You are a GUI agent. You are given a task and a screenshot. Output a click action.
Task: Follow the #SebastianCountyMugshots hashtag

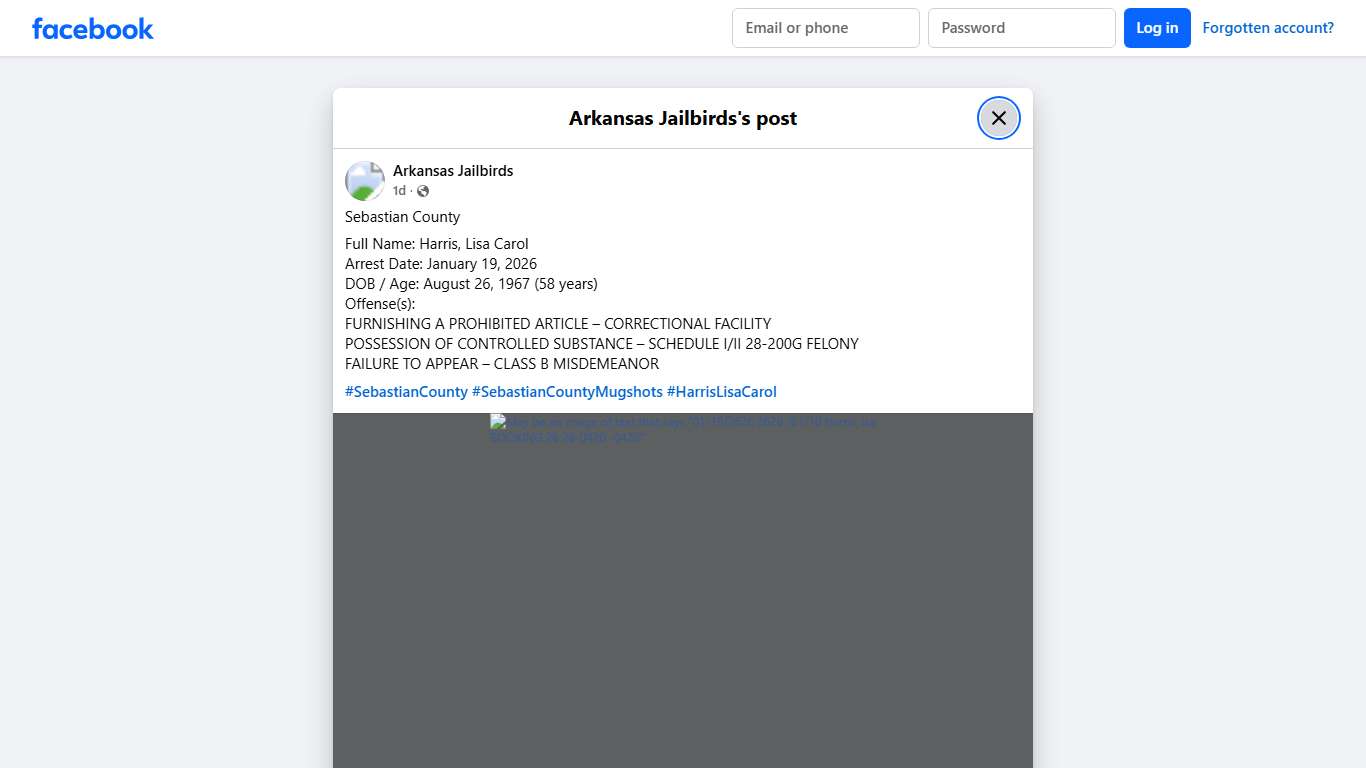(x=567, y=392)
